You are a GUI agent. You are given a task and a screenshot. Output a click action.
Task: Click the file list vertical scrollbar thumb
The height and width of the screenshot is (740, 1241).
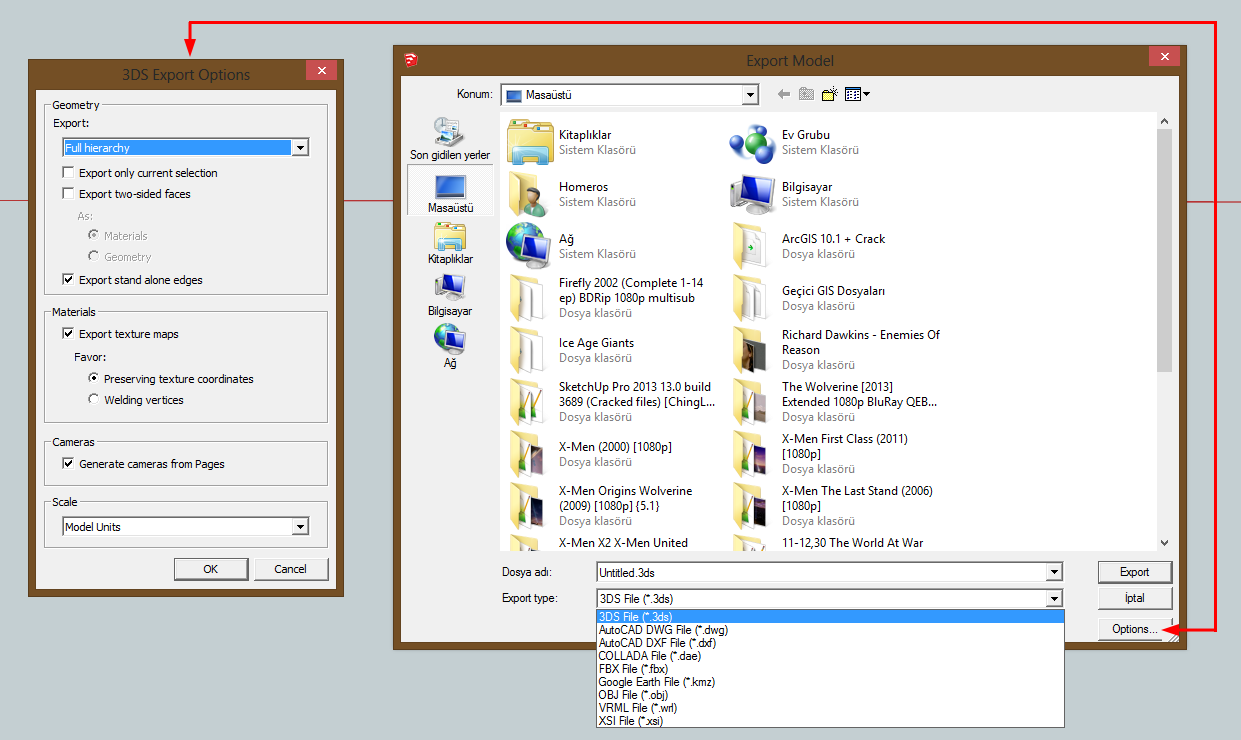tap(1164, 250)
